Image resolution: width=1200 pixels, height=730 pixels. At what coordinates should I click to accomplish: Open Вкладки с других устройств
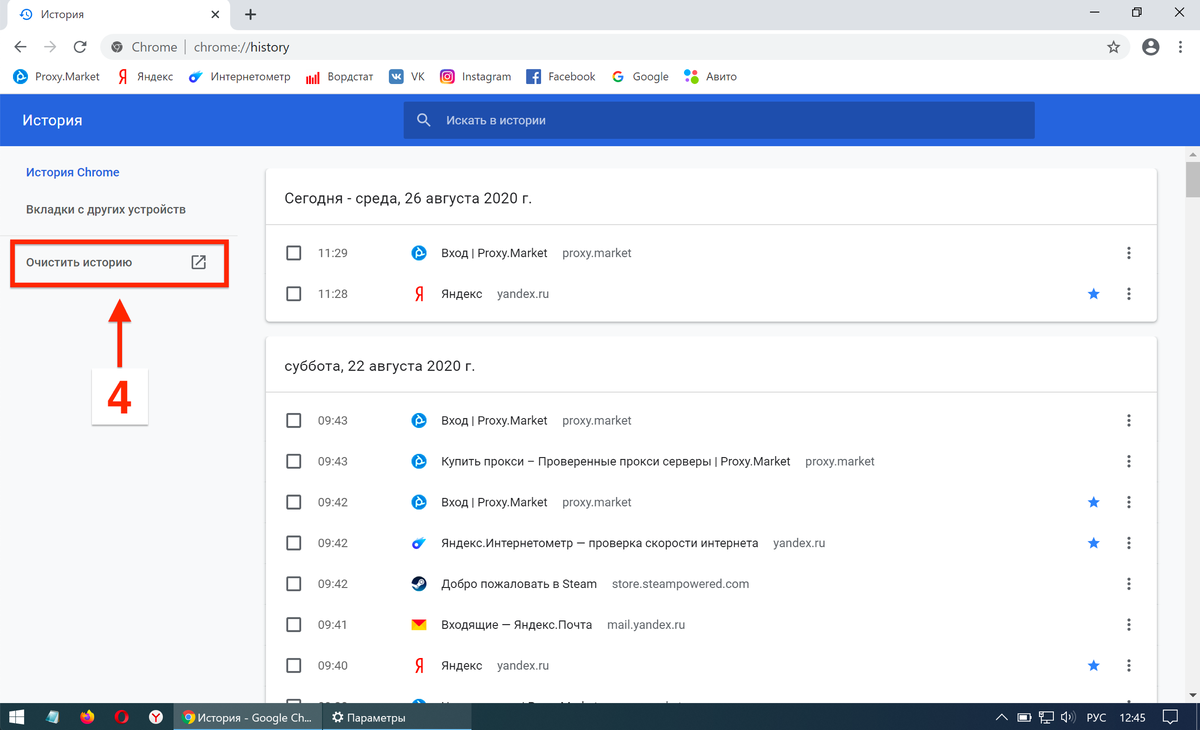106,210
